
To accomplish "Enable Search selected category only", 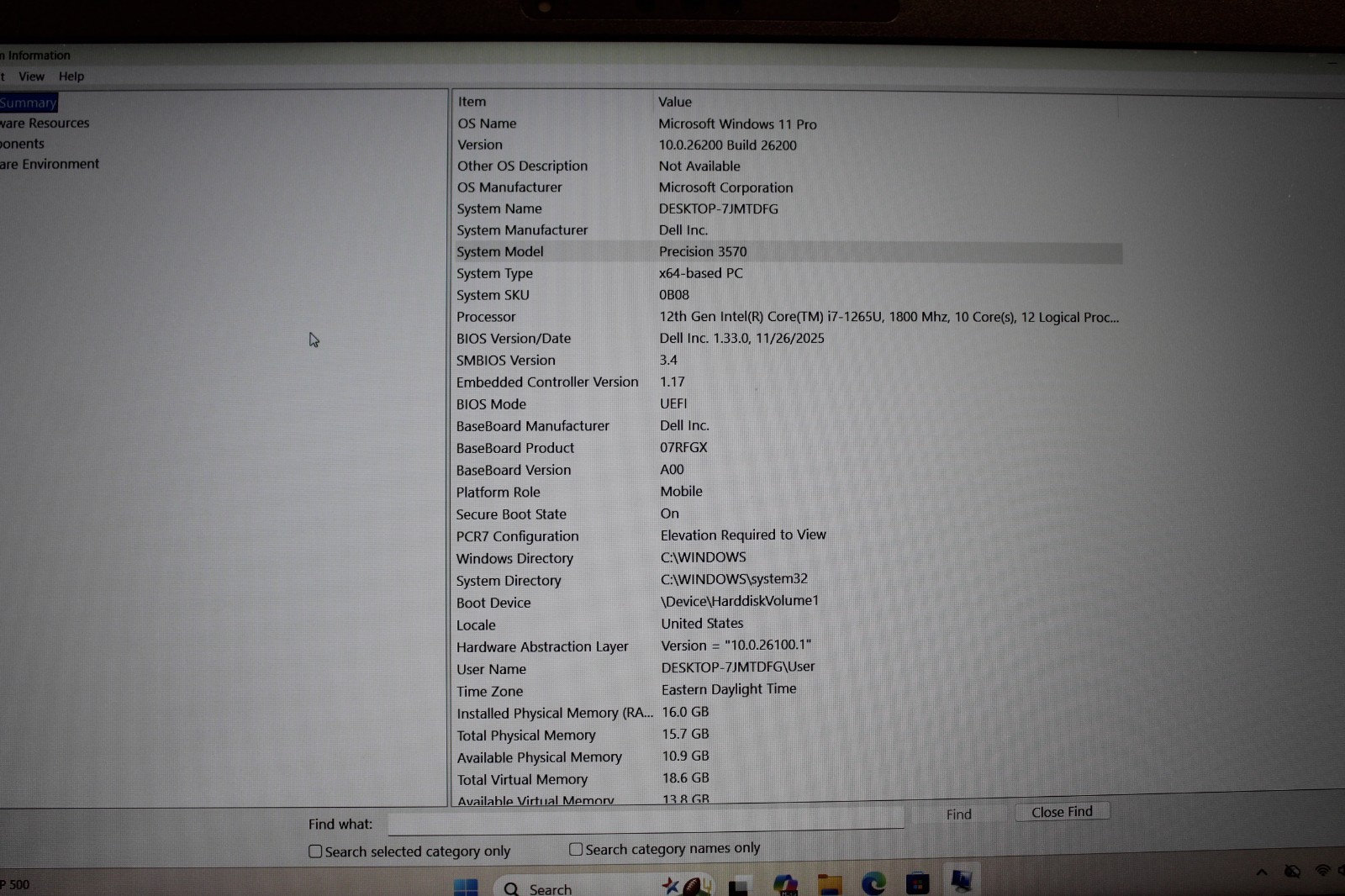I will point(315,851).
